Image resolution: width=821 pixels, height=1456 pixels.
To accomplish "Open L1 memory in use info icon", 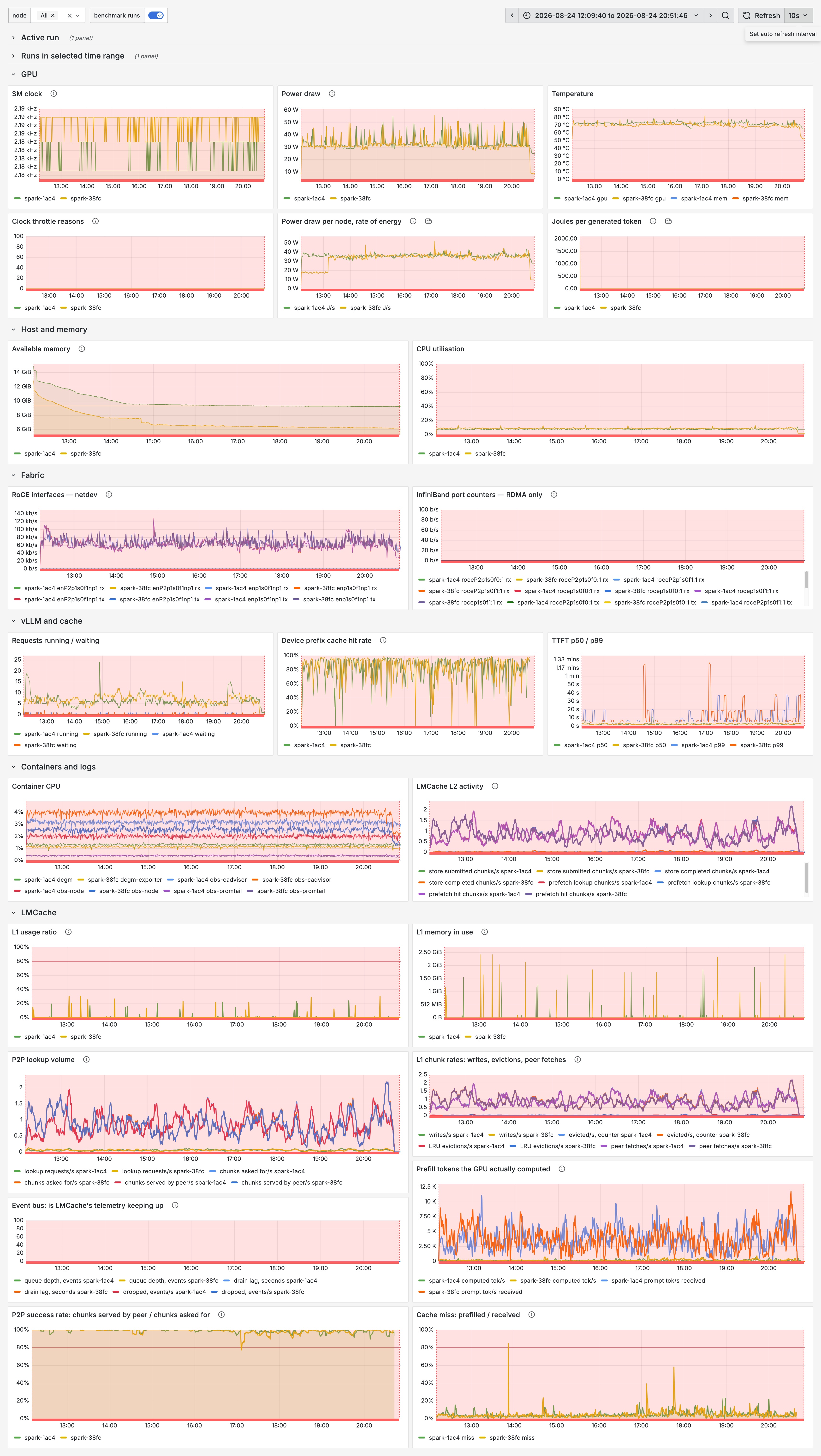I will [485, 933].
